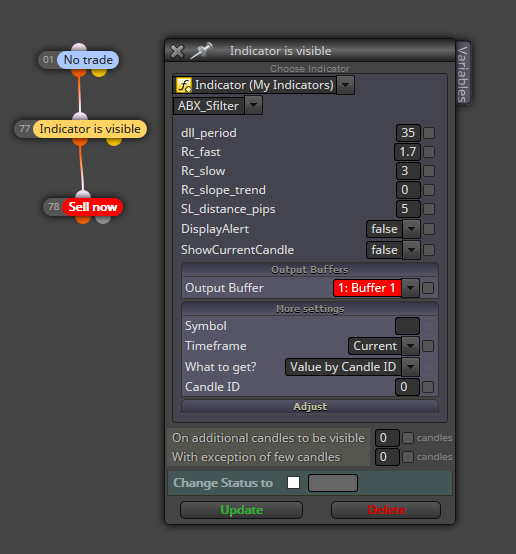Edit the SL_distance_pips value 5

408,209
